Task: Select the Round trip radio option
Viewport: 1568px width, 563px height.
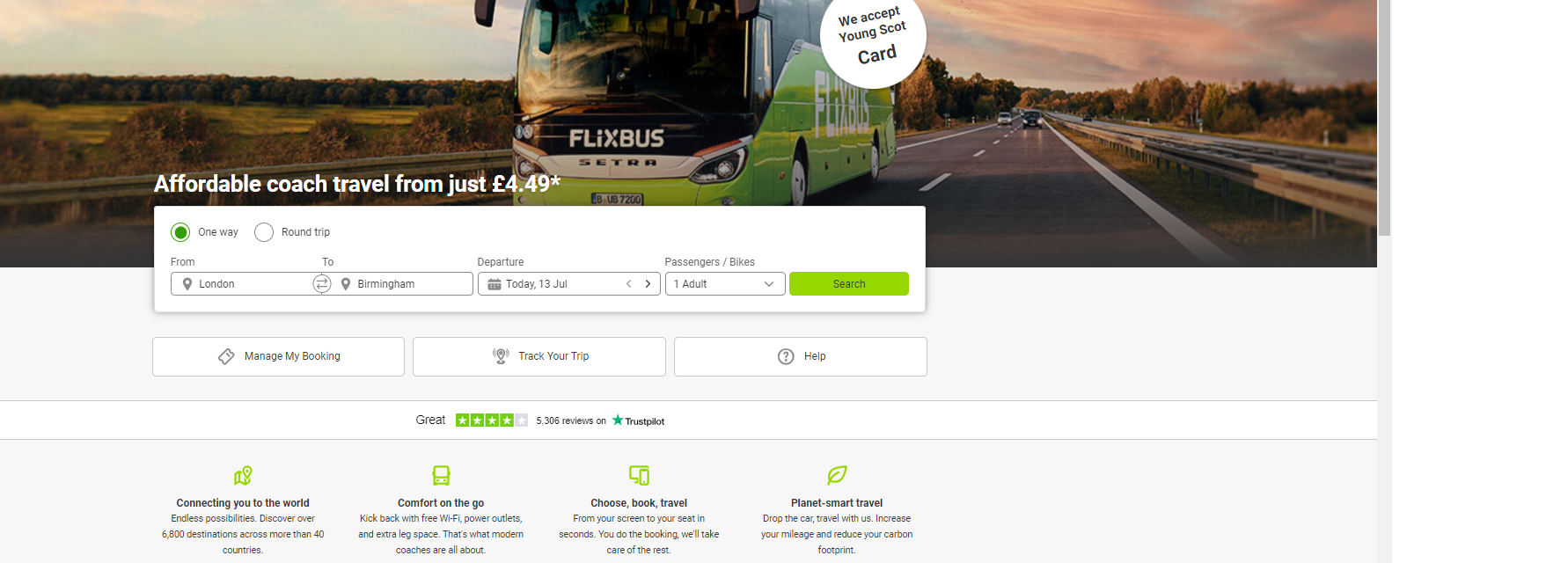Action: pos(264,232)
